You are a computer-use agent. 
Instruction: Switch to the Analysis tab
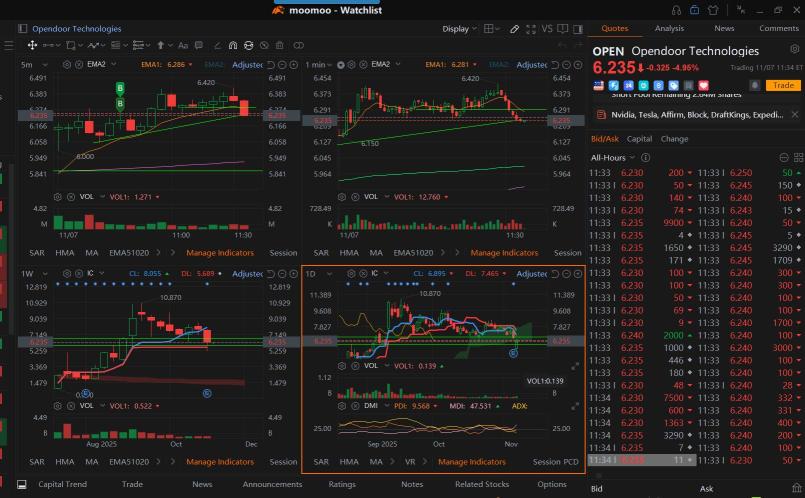pos(669,28)
